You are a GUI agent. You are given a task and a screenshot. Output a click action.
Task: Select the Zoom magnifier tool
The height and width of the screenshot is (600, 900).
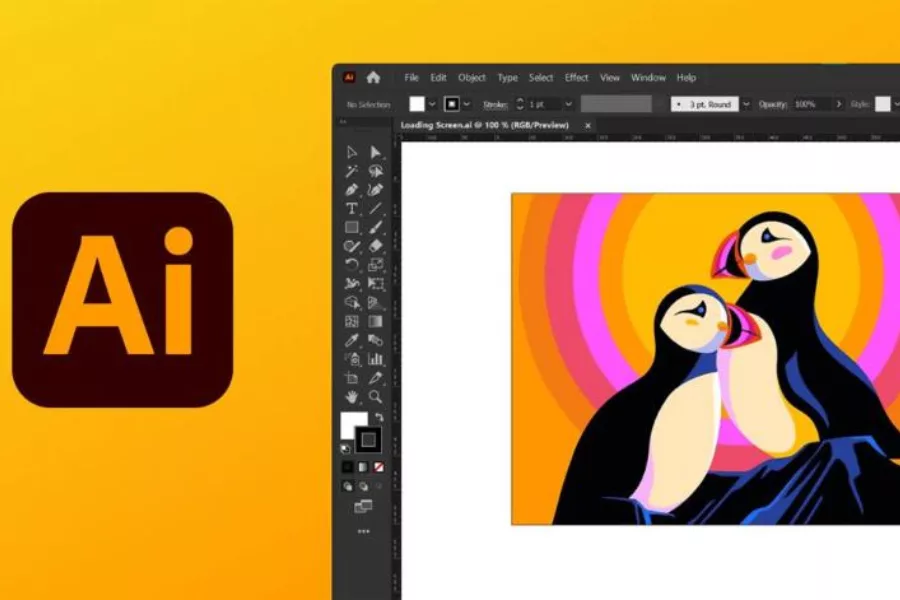click(x=375, y=397)
